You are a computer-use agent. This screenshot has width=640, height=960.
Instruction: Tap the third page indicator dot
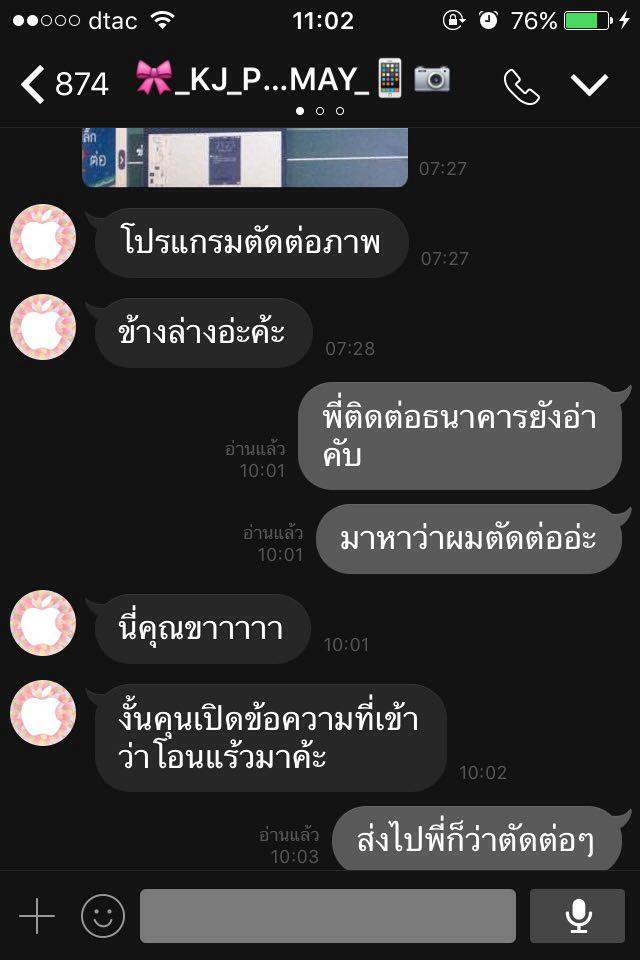click(340, 111)
